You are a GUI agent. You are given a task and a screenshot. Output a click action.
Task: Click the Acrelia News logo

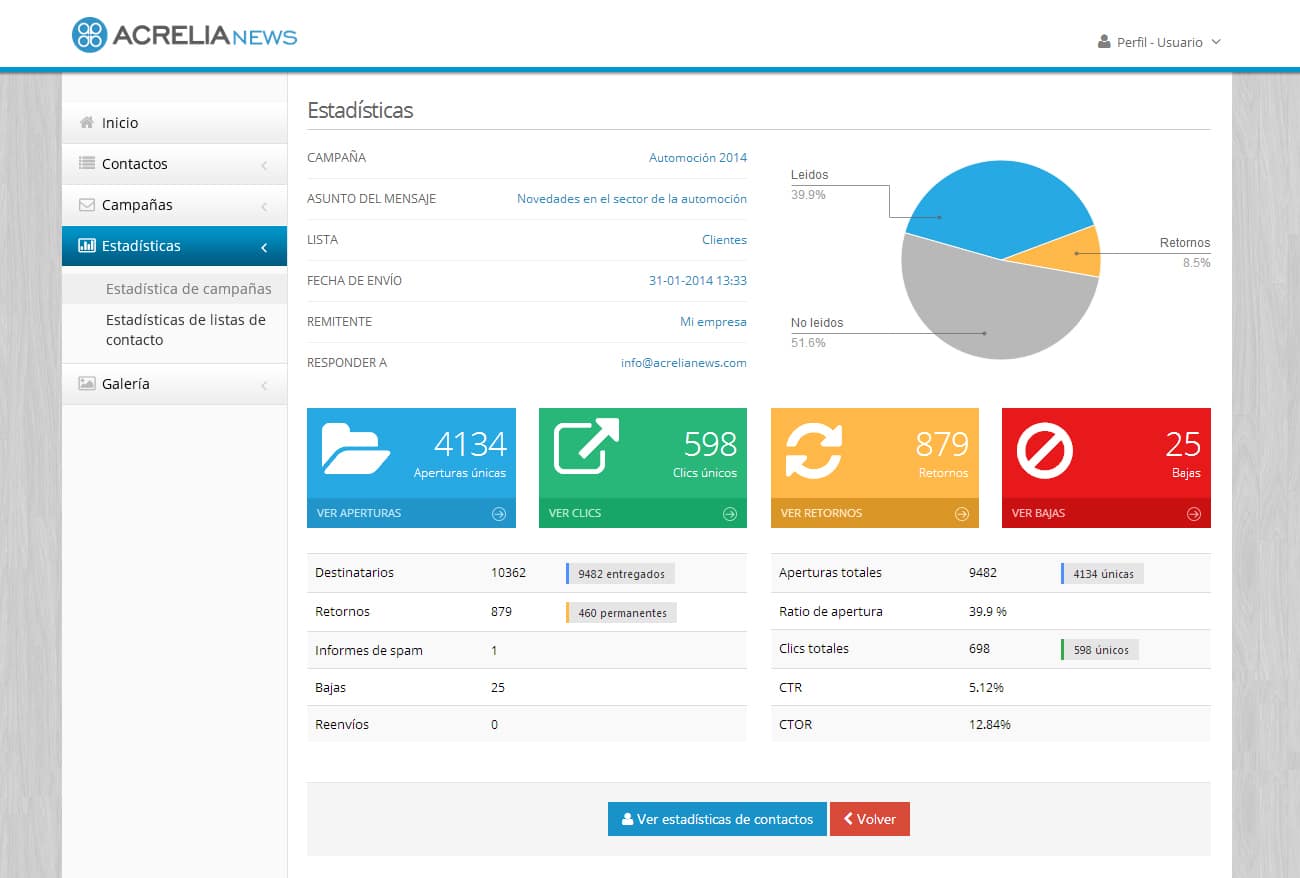click(x=183, y=34)
